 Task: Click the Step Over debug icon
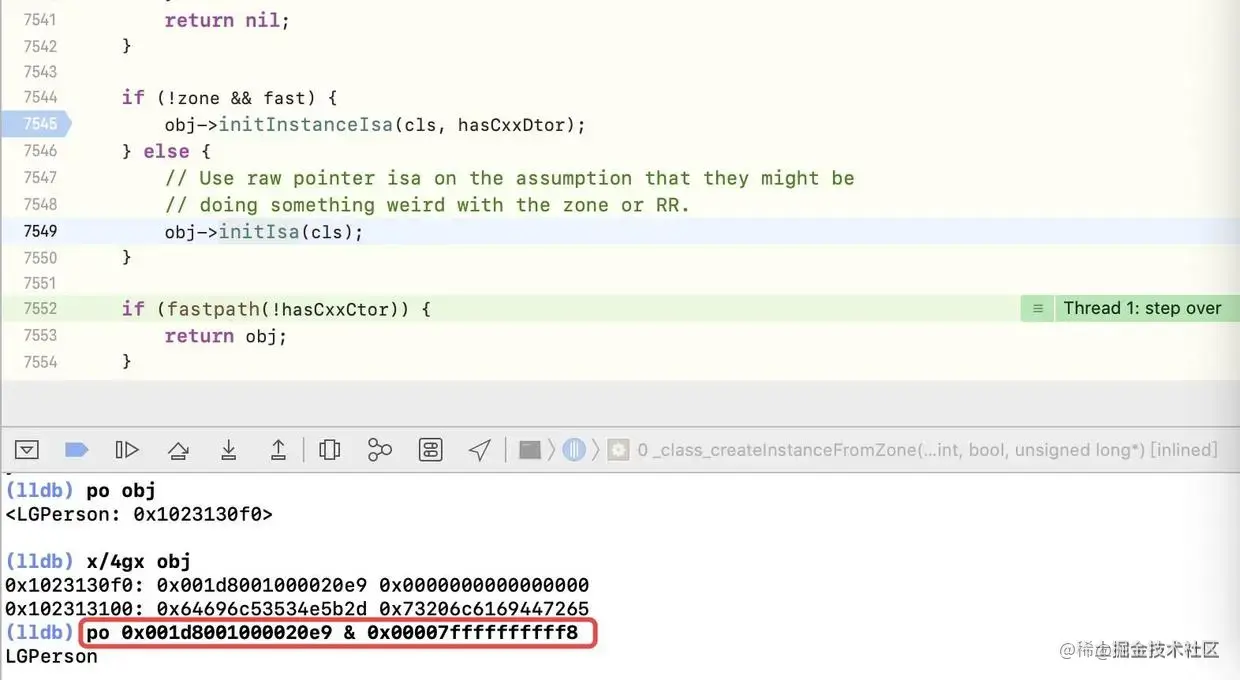pos(178,450)
